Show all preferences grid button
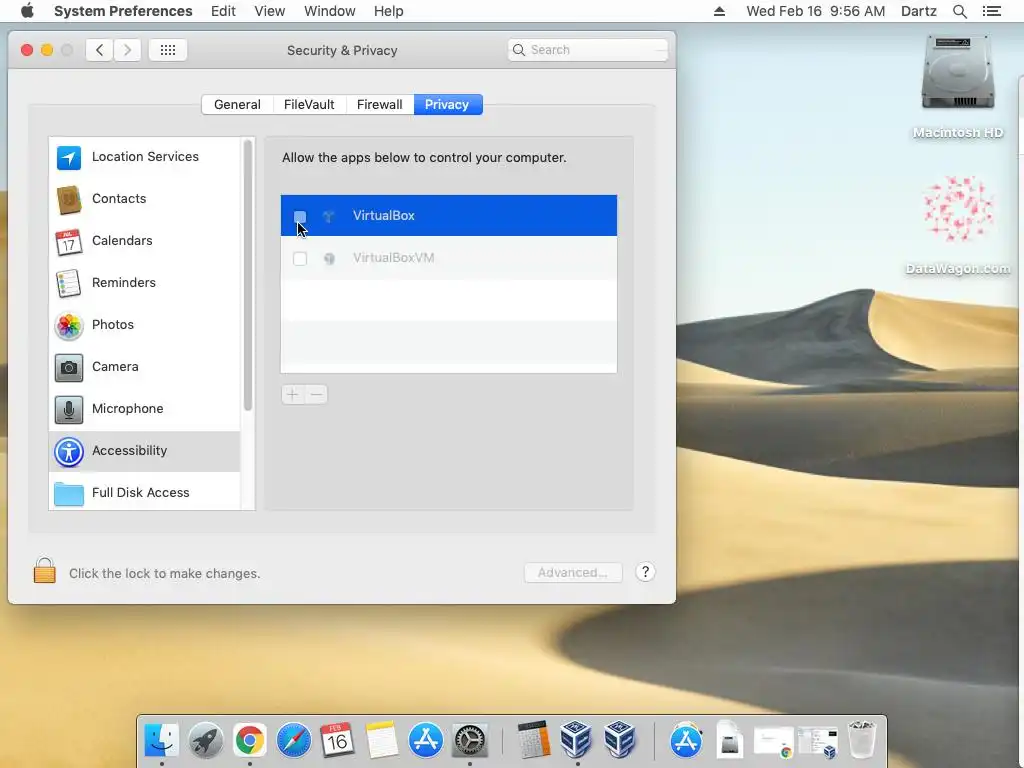 (x=168, y=50)
